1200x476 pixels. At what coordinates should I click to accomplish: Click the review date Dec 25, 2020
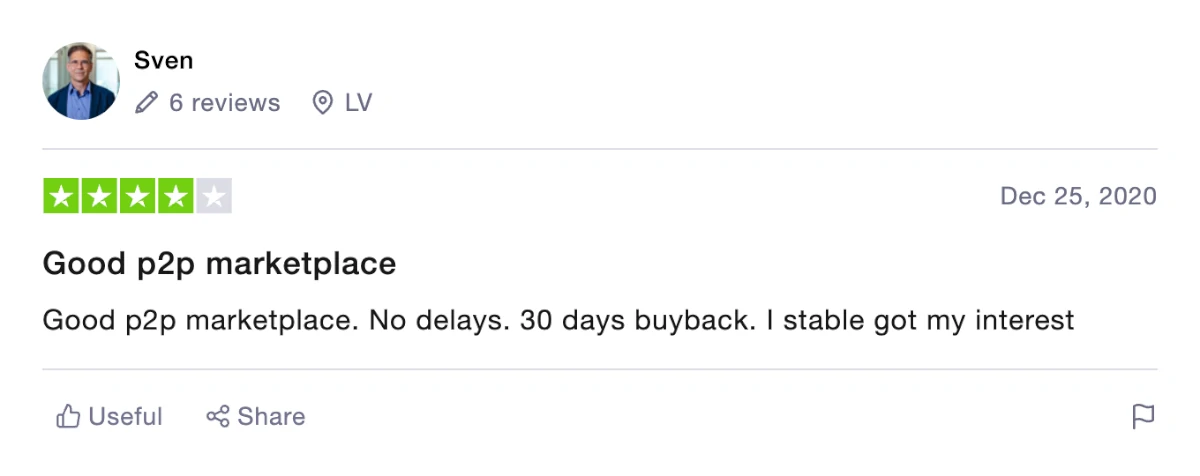(x=1078, y=196)
